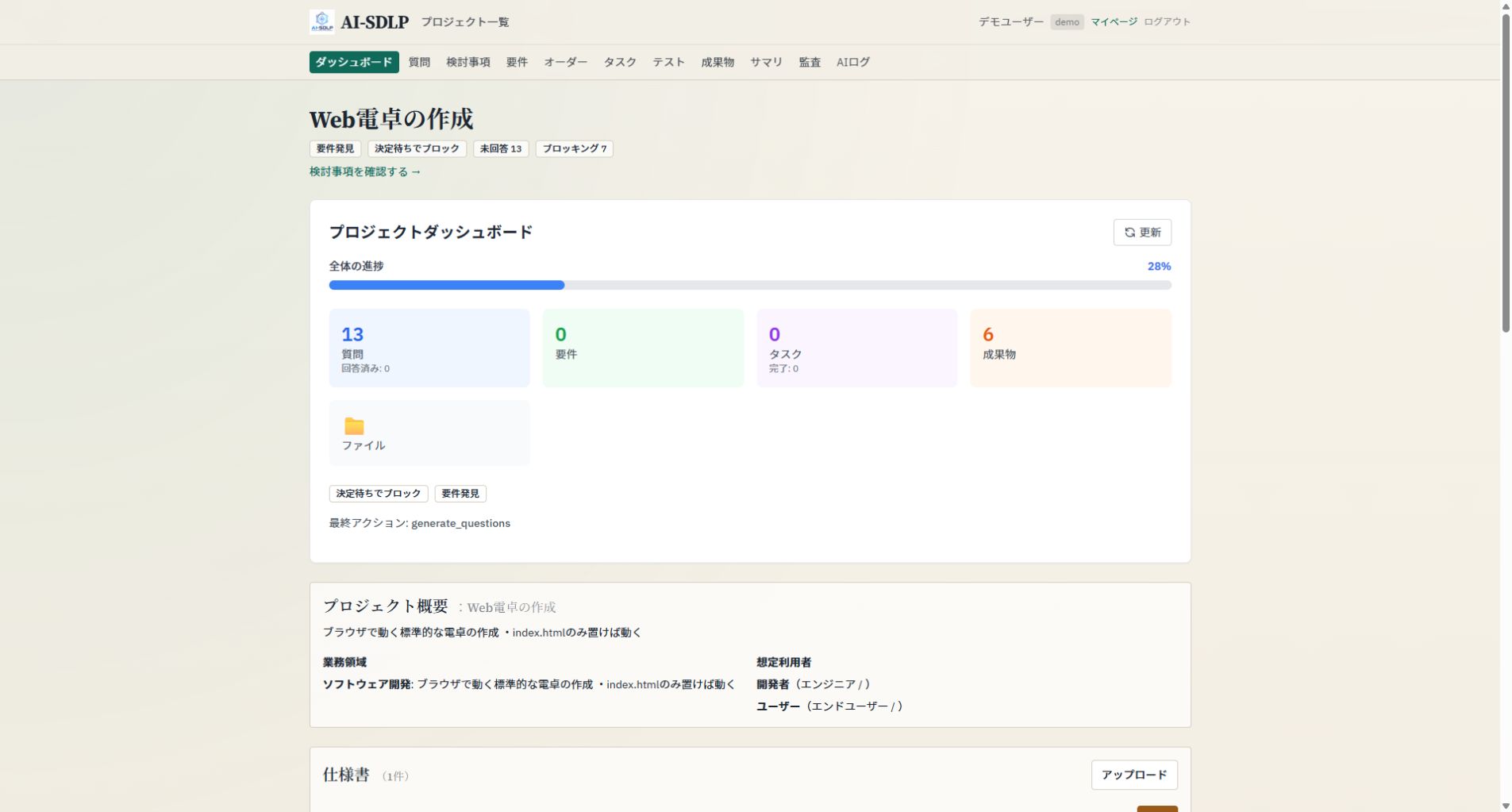
Task: Click the refresh icon in 更新 button
Action: point(1129,233)
